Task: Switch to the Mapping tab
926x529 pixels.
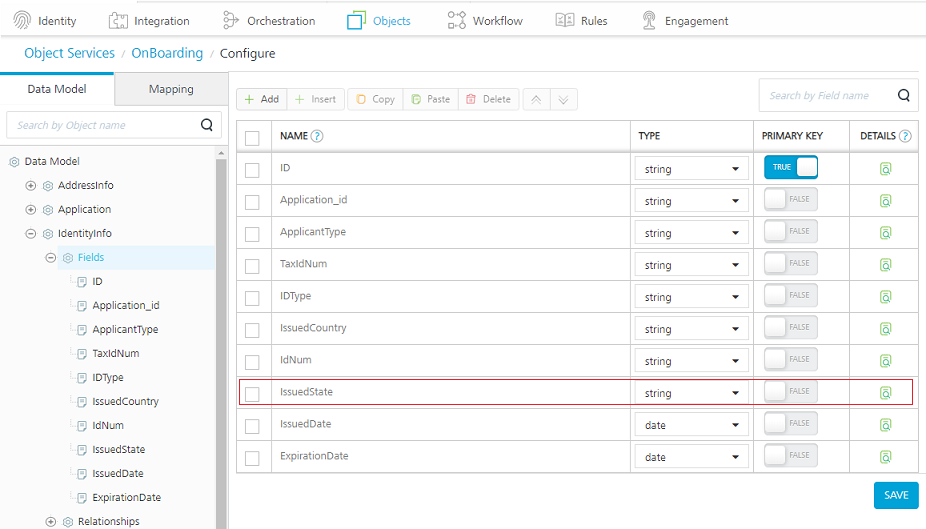Action: click(x=171, y=89)
